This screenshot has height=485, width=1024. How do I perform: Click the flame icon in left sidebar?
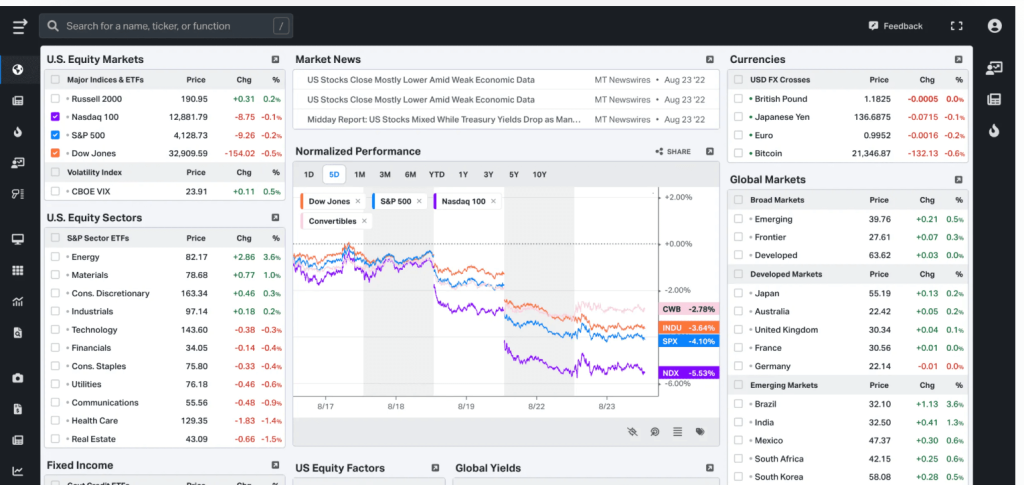[18, 132]
